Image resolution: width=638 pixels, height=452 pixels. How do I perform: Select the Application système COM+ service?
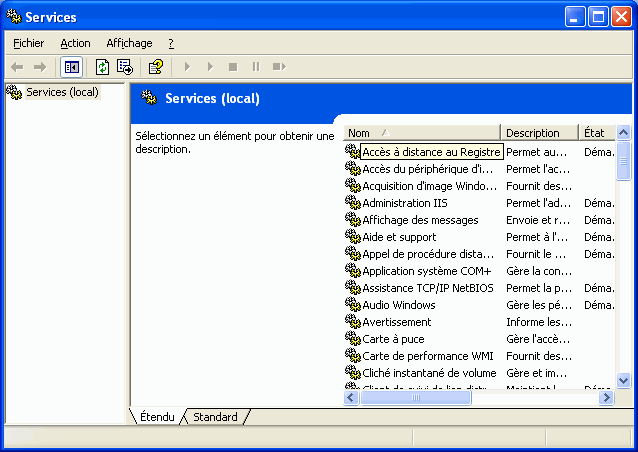pyautogui.click(x=427, y=271)
